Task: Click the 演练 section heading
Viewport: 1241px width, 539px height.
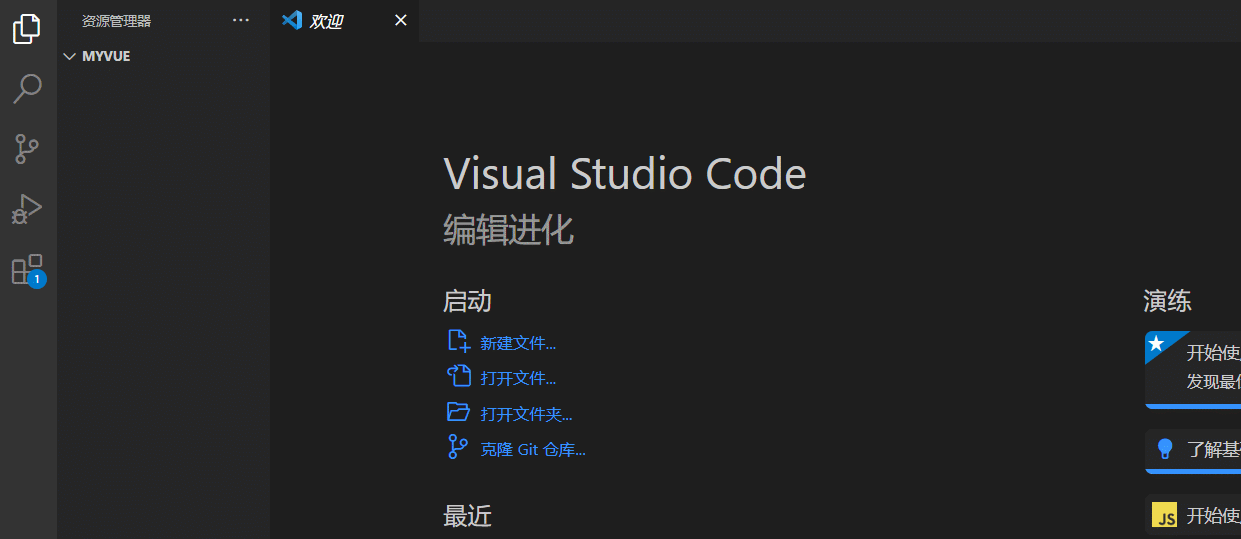Action: 1167,301
